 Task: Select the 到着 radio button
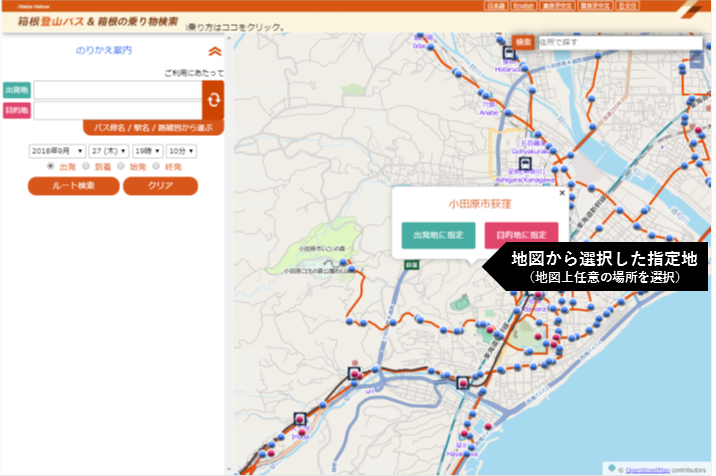pos(86,167)
